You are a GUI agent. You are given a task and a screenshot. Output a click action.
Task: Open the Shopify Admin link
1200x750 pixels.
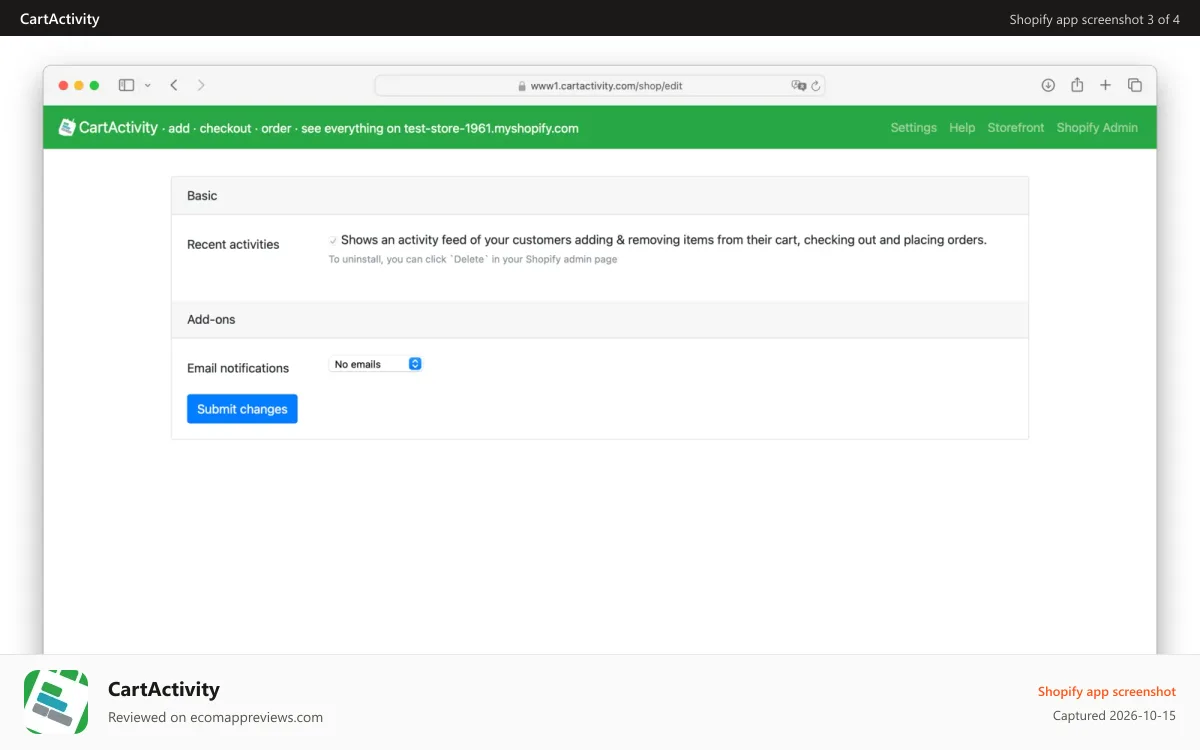pyautogui.click(x=1097, y=128)
